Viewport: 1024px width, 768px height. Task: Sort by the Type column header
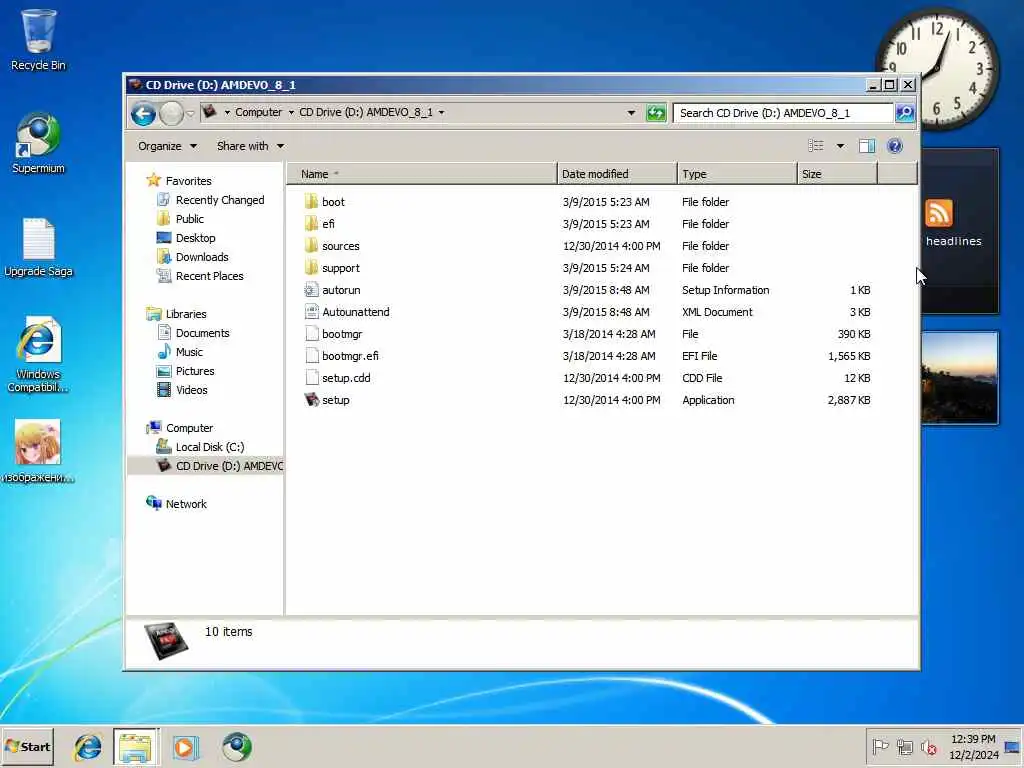[x=737, y=174]
